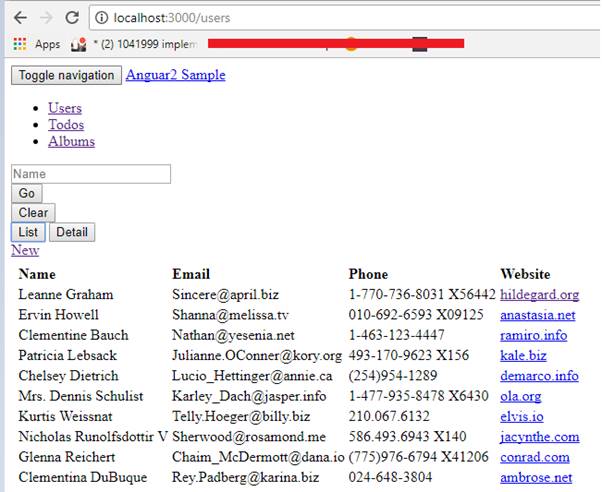Click email Sherwood@rosamond.me

[x=249, y=437]
